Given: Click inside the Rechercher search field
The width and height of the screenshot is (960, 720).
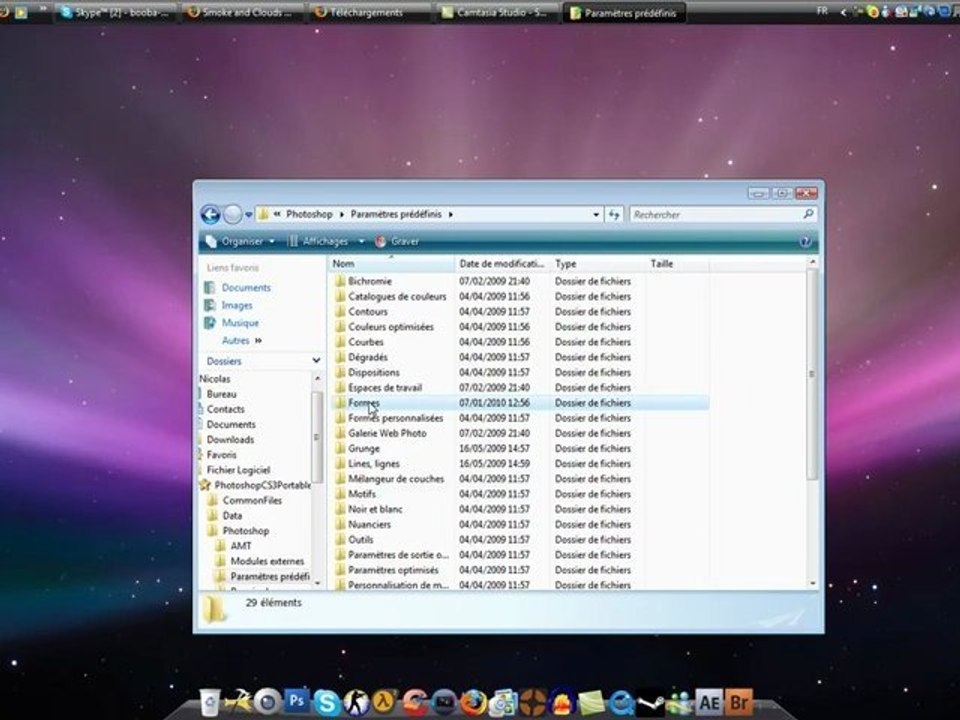Looking at the screenshot, I should [716, 214].
